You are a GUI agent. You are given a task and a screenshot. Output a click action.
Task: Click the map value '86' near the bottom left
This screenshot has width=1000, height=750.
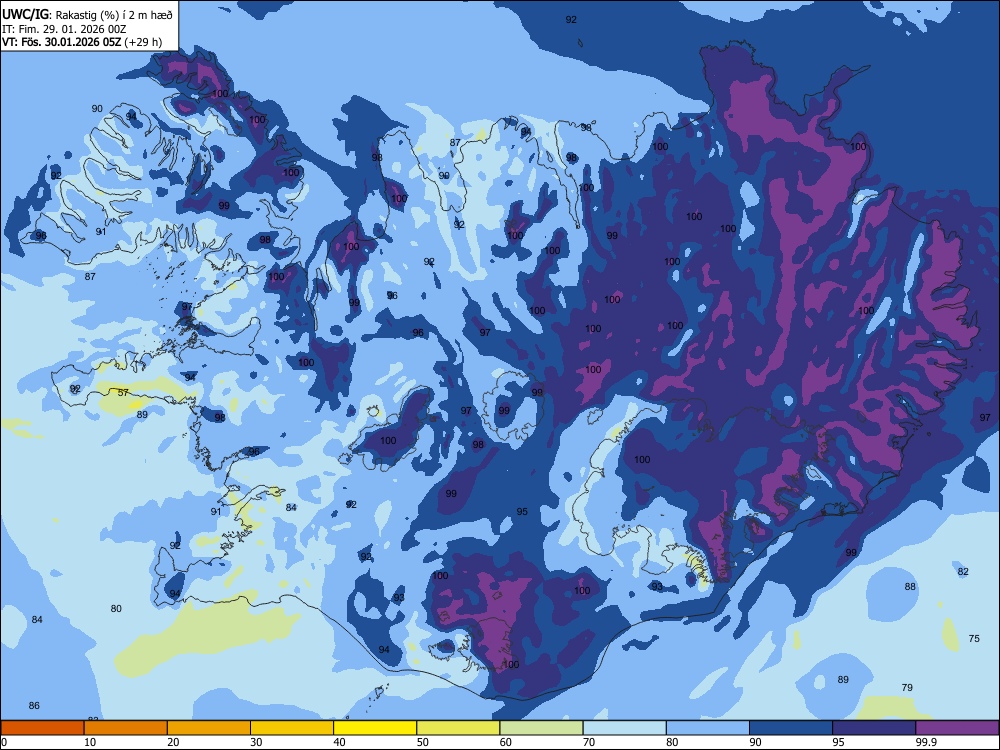click(34, 705)
